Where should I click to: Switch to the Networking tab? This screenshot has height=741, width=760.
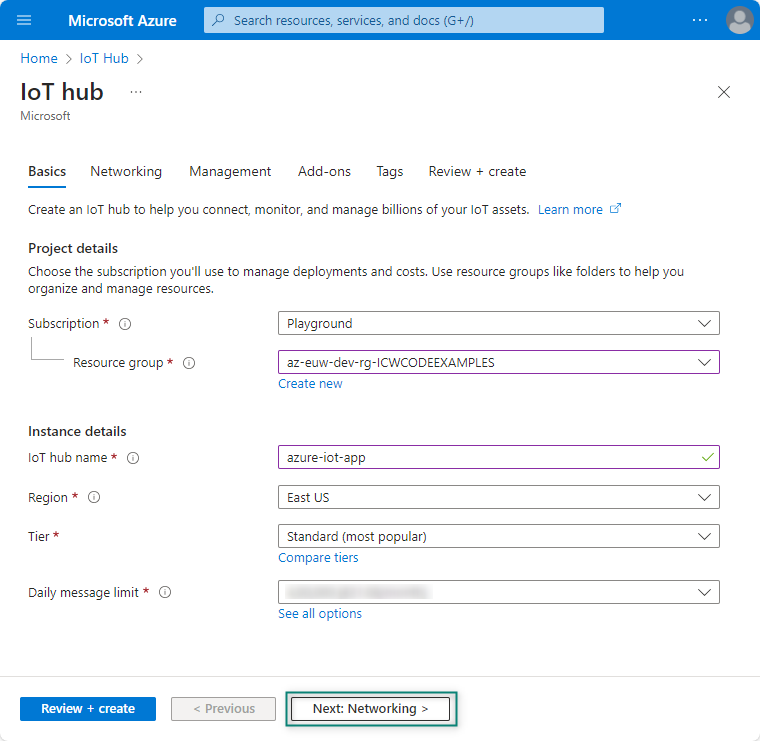126,171
